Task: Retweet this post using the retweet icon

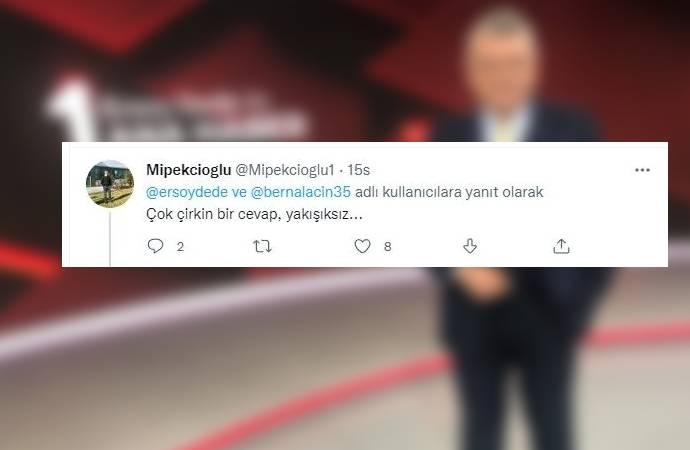Action: [263, 246]
